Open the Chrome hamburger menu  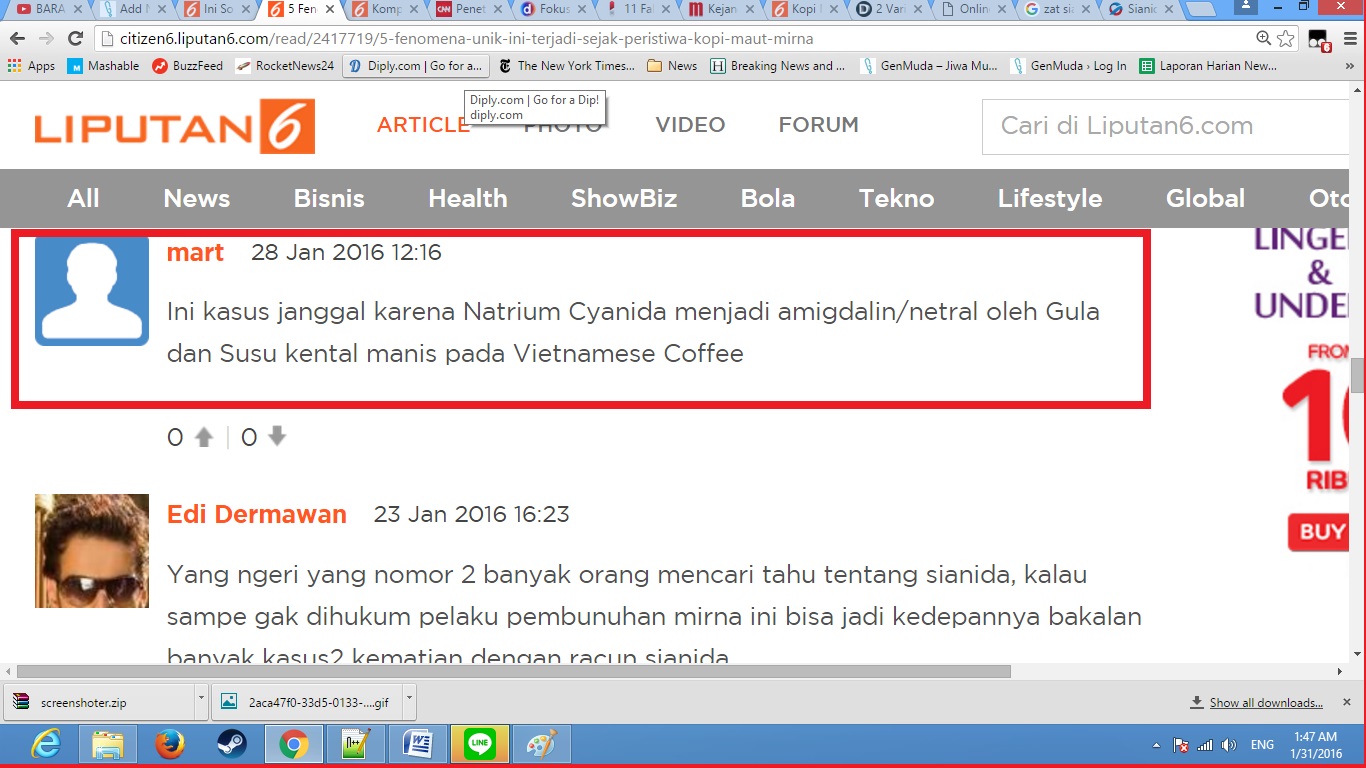click(x=1350, y=39)
